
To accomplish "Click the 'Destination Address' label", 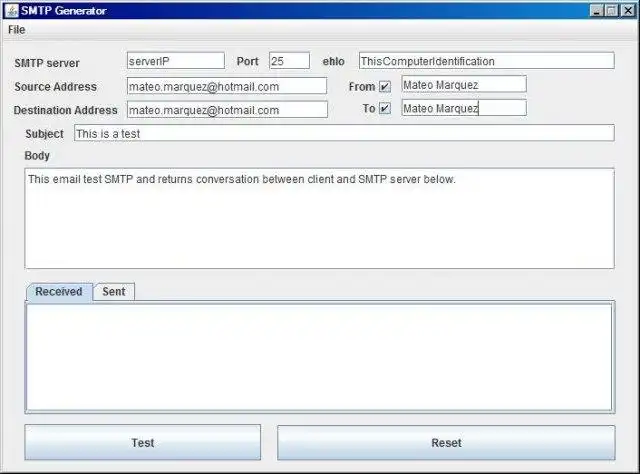I will point(65,110).
